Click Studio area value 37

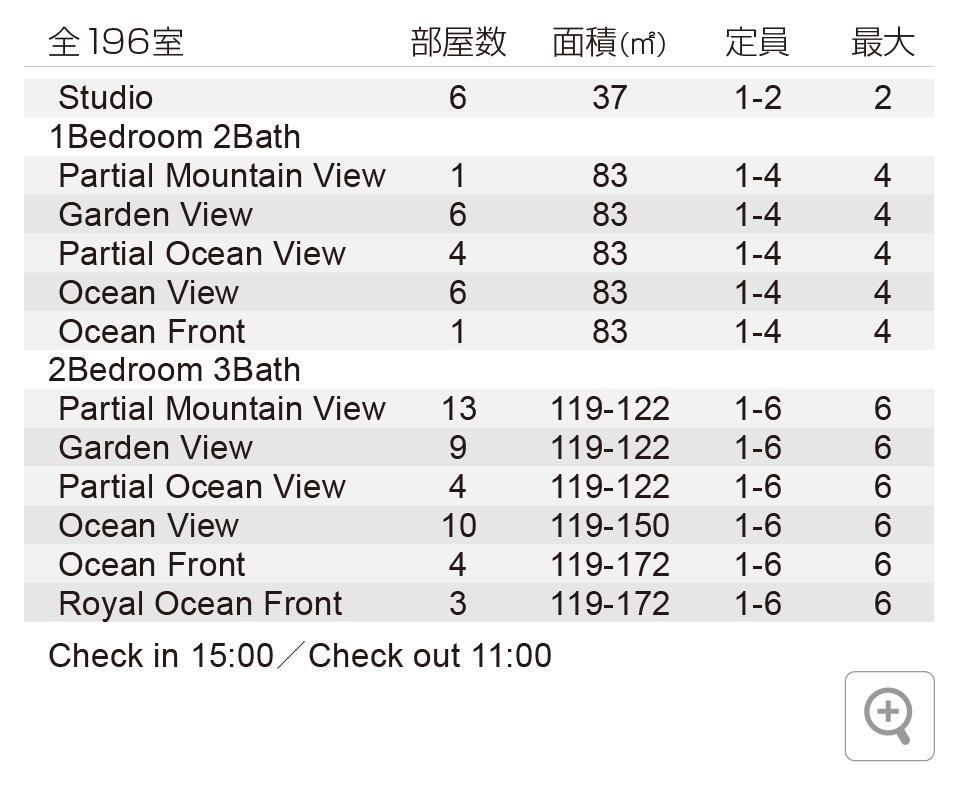pos(610,98)
